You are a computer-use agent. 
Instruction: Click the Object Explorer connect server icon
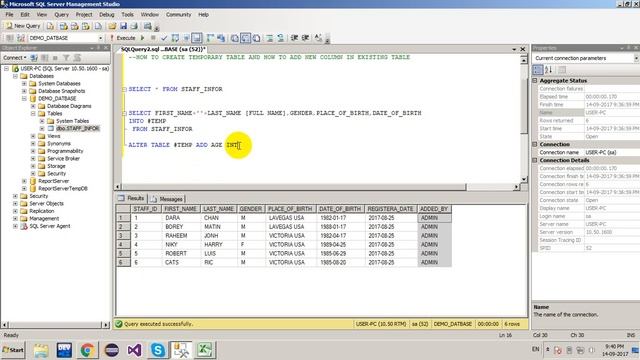tap(34, 58)
